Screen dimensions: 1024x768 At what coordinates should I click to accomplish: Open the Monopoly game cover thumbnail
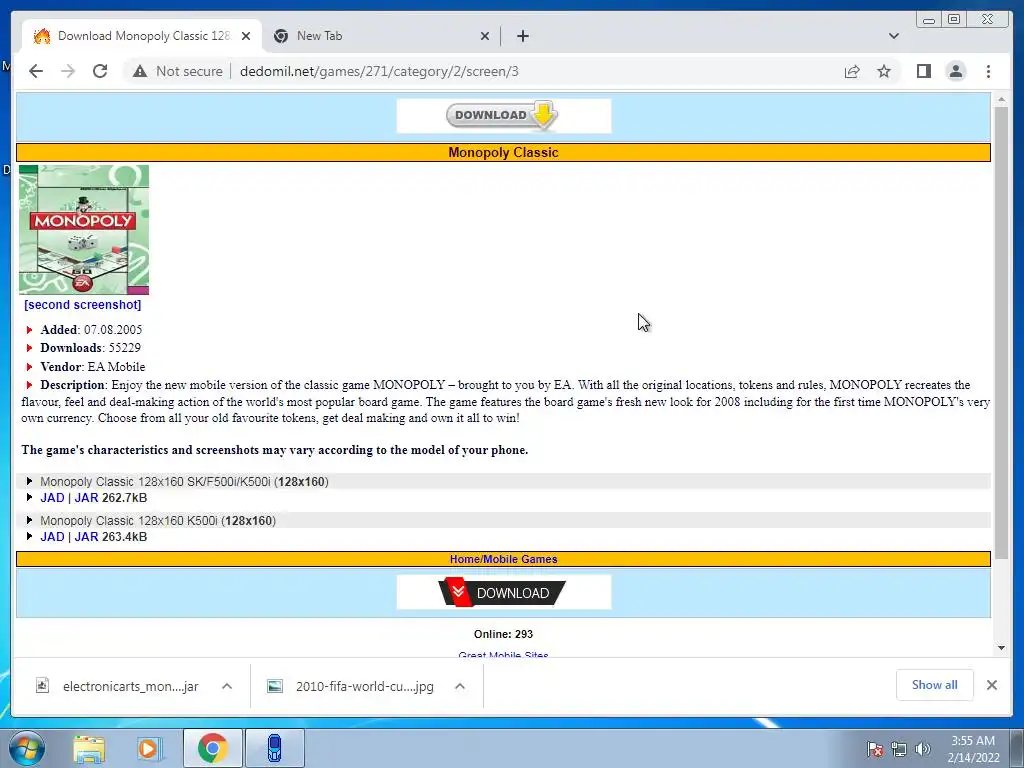pos(84,229)
